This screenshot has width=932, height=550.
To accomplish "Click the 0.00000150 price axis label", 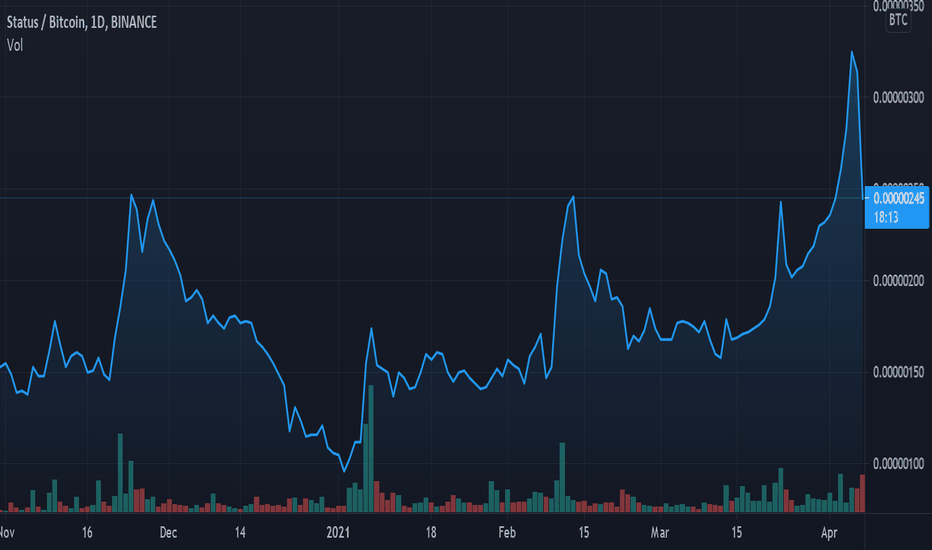I will click(899, 372).
